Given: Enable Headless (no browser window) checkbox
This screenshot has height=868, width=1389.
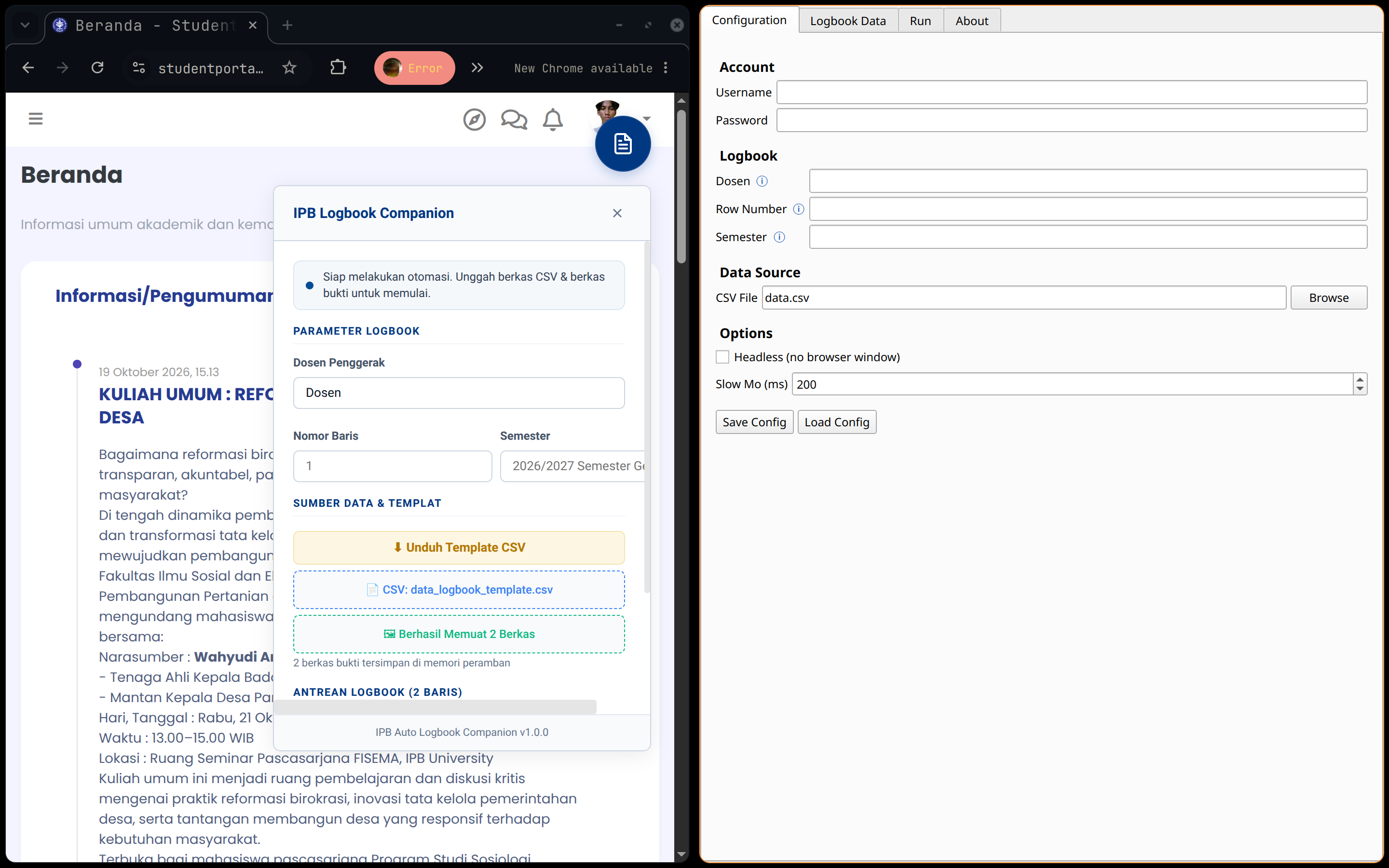Looking at the screenshot, I should 722,357.
